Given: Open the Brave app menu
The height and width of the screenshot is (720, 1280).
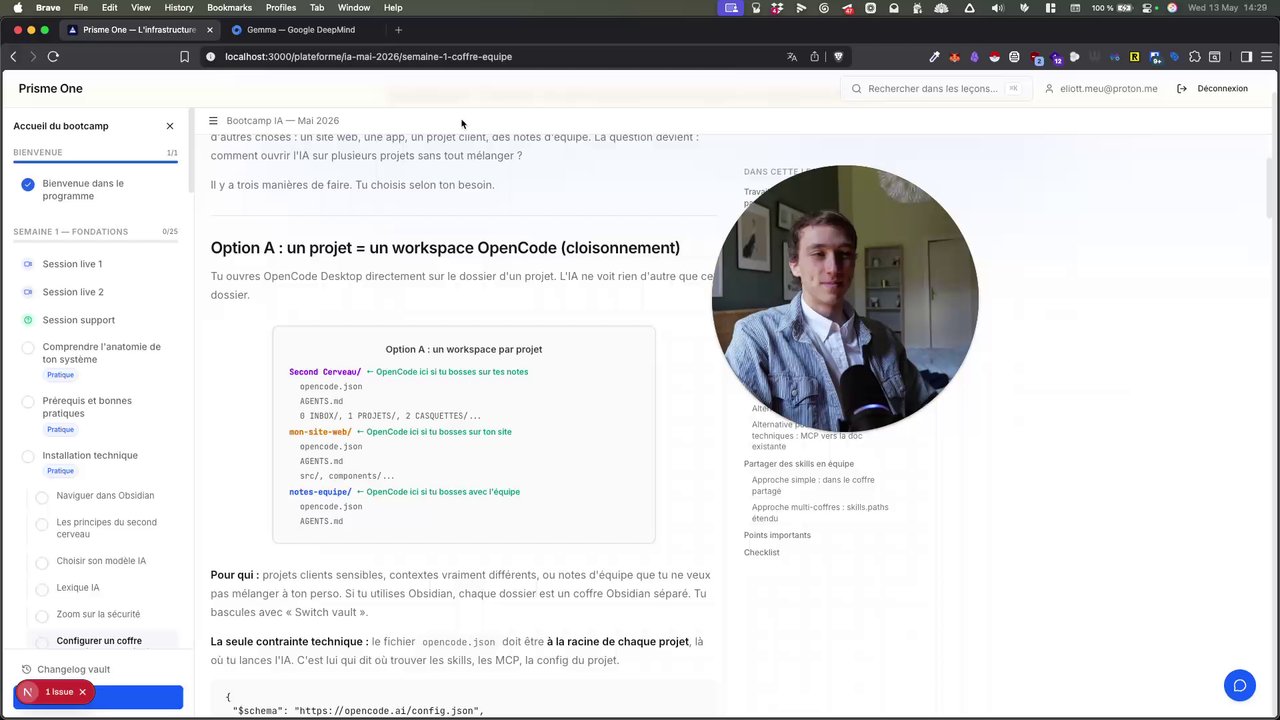Looking at the screenshot, I should click(48, 8).
